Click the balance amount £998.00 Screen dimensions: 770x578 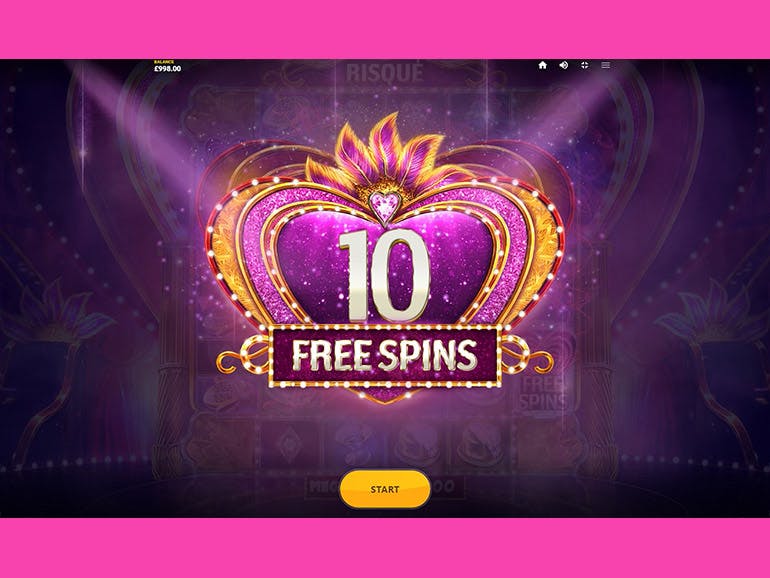tap(167, 69)
